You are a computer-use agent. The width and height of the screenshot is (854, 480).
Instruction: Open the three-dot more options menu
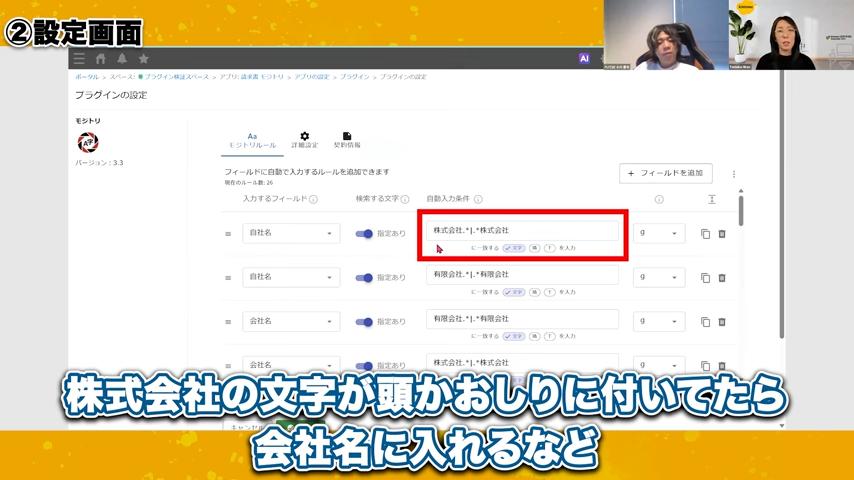tap(734, 174)
